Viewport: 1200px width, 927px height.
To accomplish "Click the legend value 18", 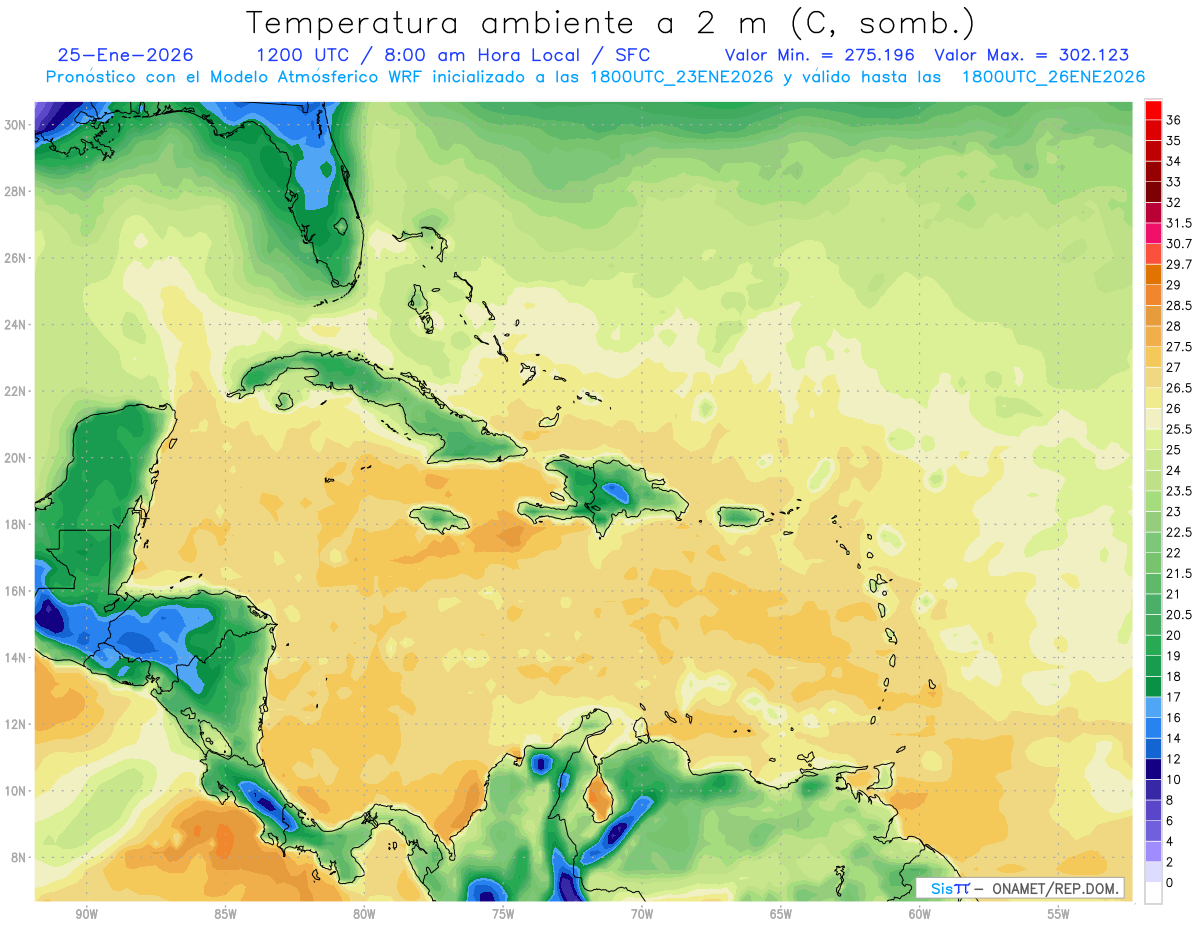I will tap(1174, 677).
